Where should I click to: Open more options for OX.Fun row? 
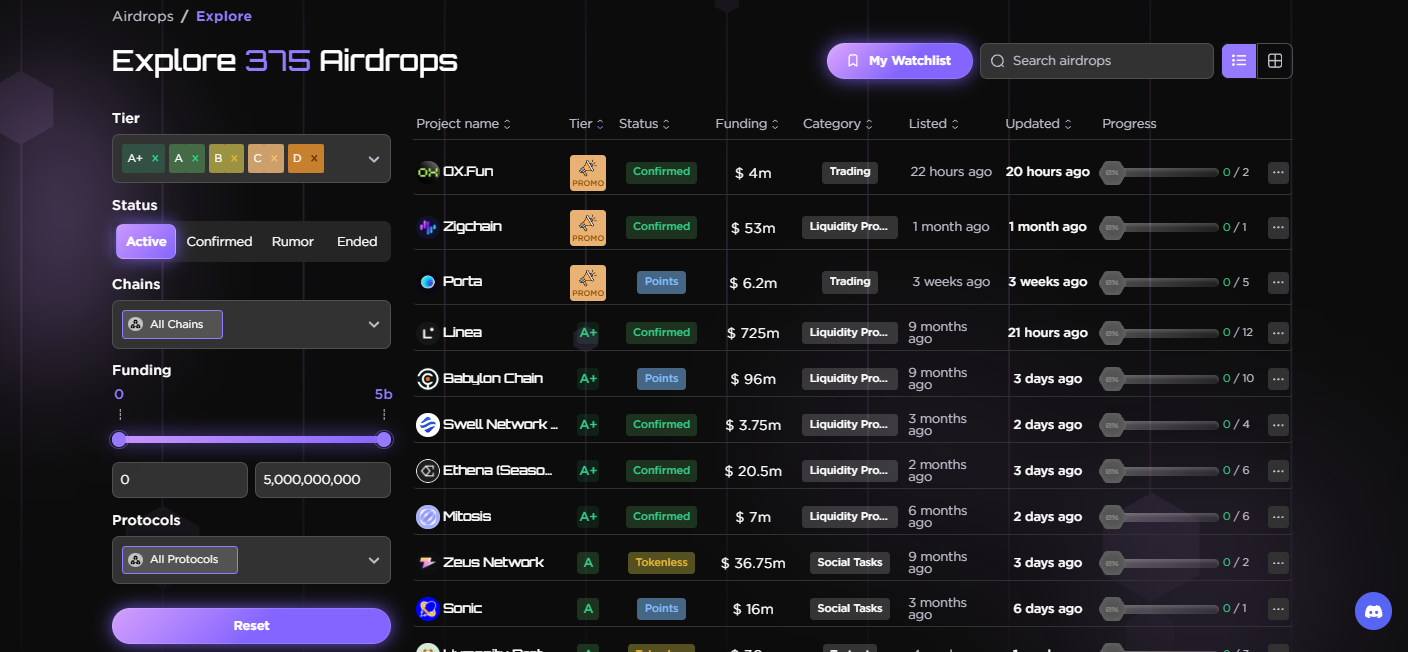click(x=1278, y=172)
